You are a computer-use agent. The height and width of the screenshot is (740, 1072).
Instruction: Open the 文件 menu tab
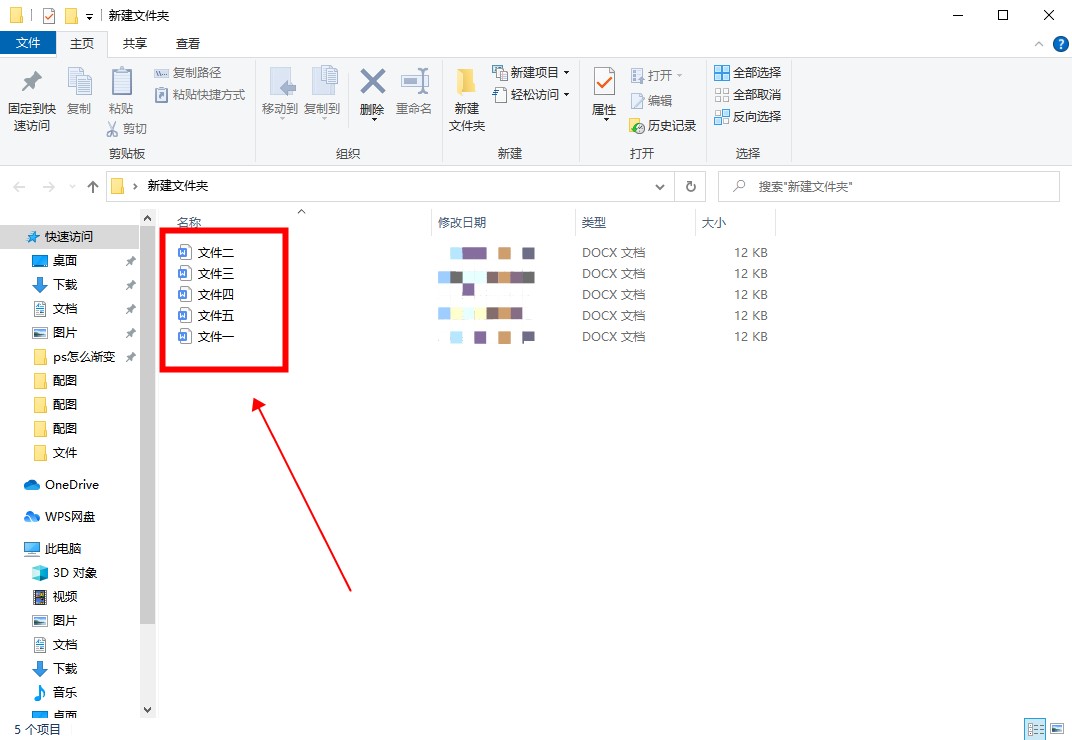pos(28,44)
